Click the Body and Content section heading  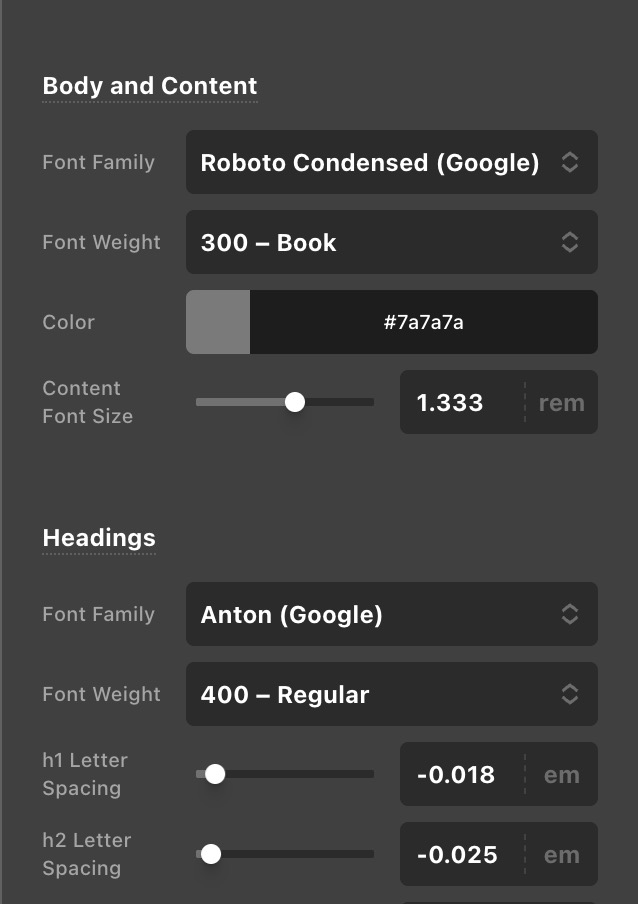pos(150,86)
